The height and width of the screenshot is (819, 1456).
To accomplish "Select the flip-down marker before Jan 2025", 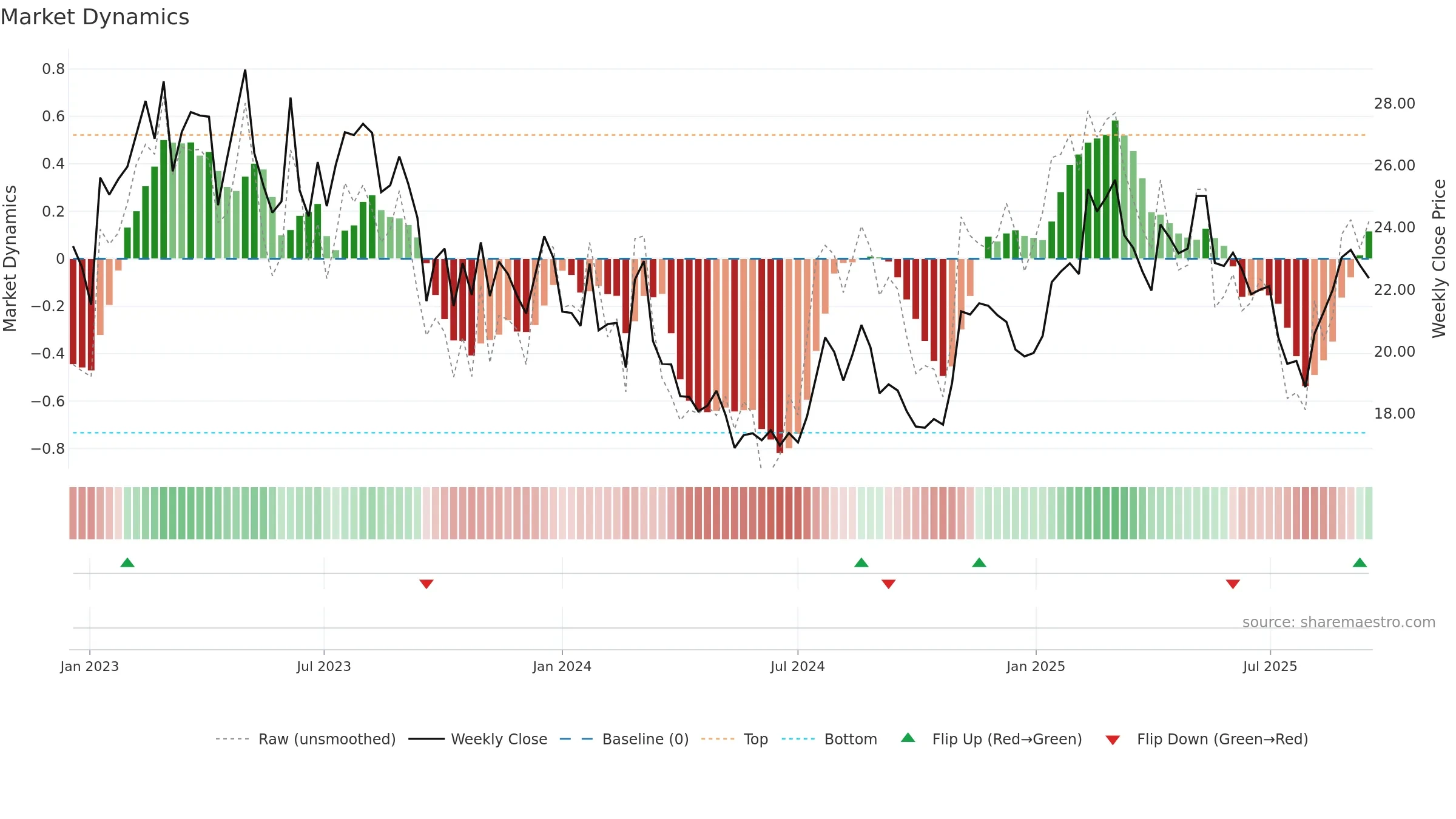I will pyautogui.click(x=889, y=584).
